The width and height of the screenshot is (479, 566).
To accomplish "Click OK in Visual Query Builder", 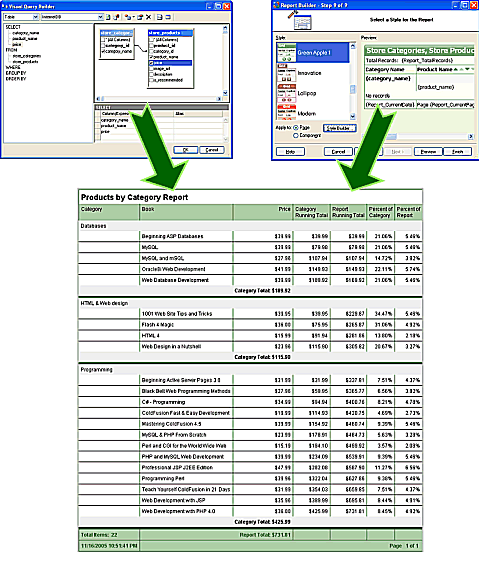I will [x=186, y=150].
